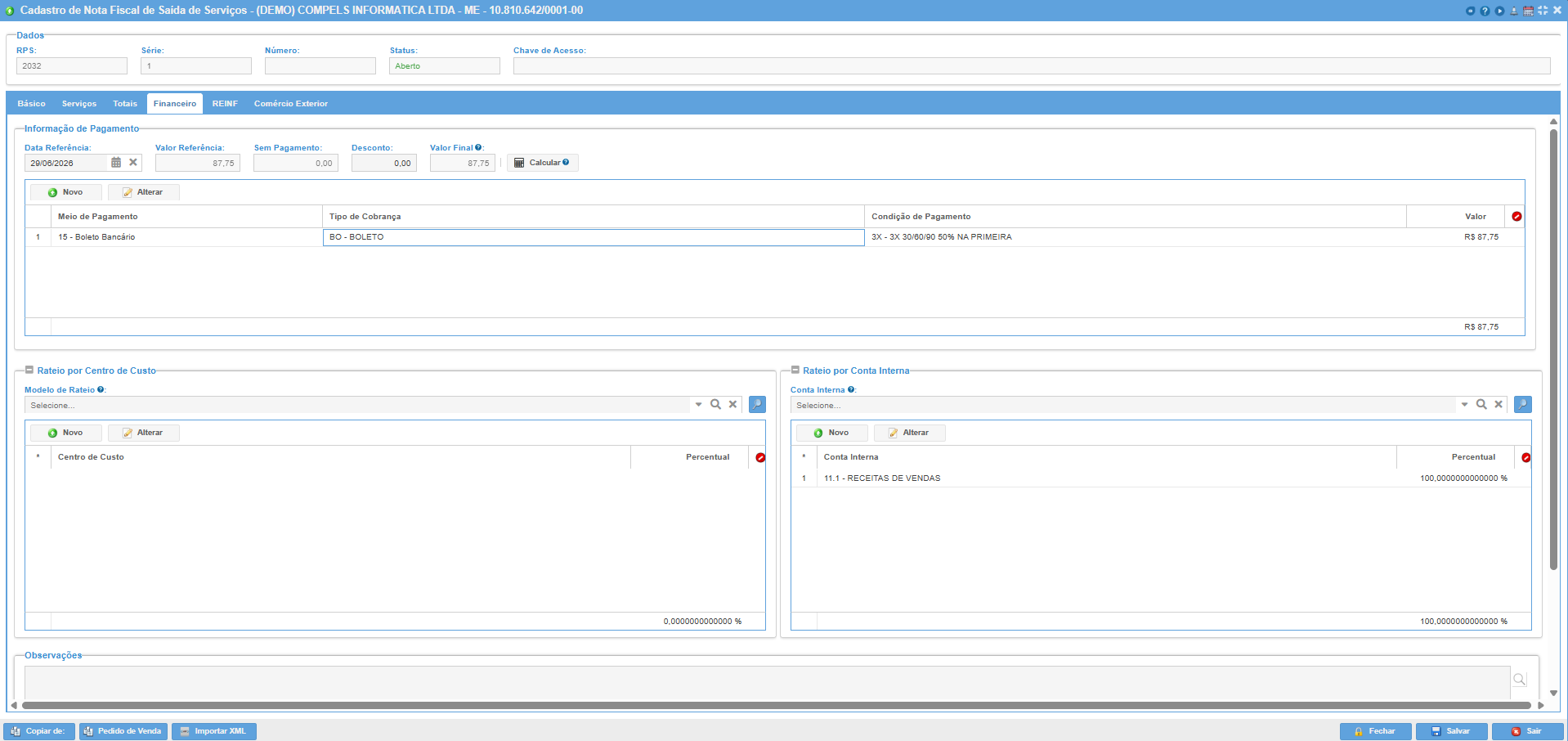Select the Financeiro tab

coord(175,104)
